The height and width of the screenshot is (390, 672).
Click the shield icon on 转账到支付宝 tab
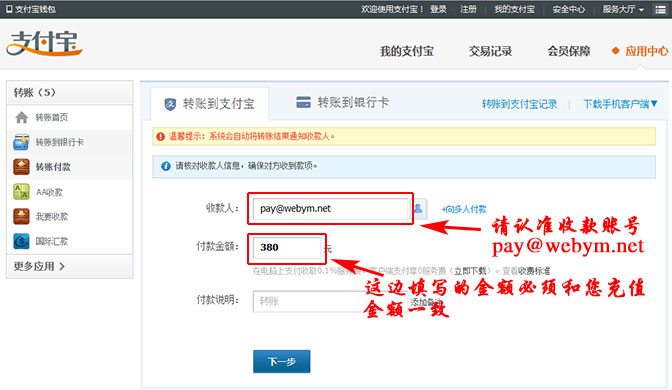(x=170, y=104)
